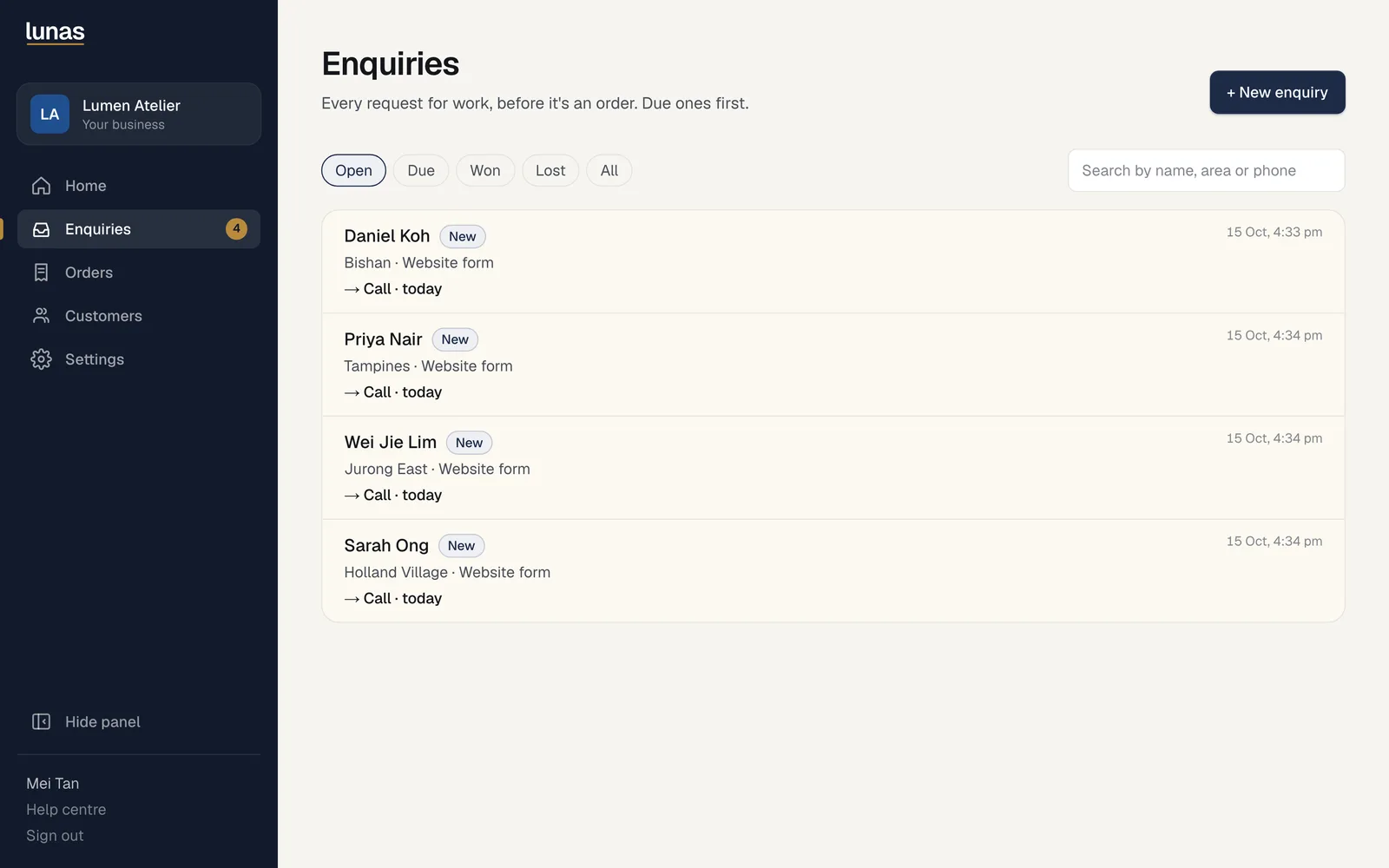The image size is (1389, 868).
Task: Click Call today under Priya Nair
Action: 393,392
